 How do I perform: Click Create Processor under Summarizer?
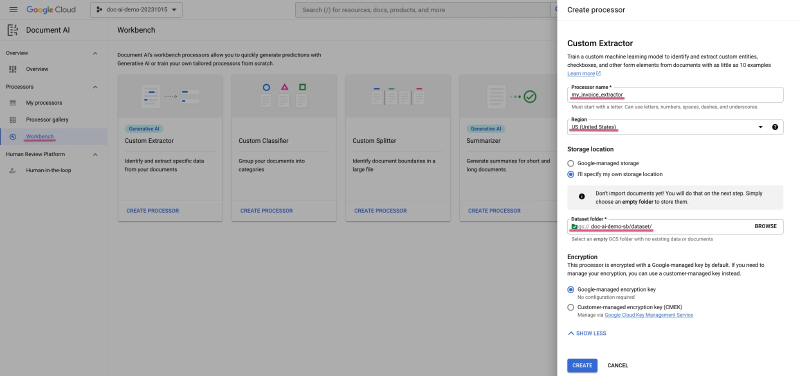494,211
